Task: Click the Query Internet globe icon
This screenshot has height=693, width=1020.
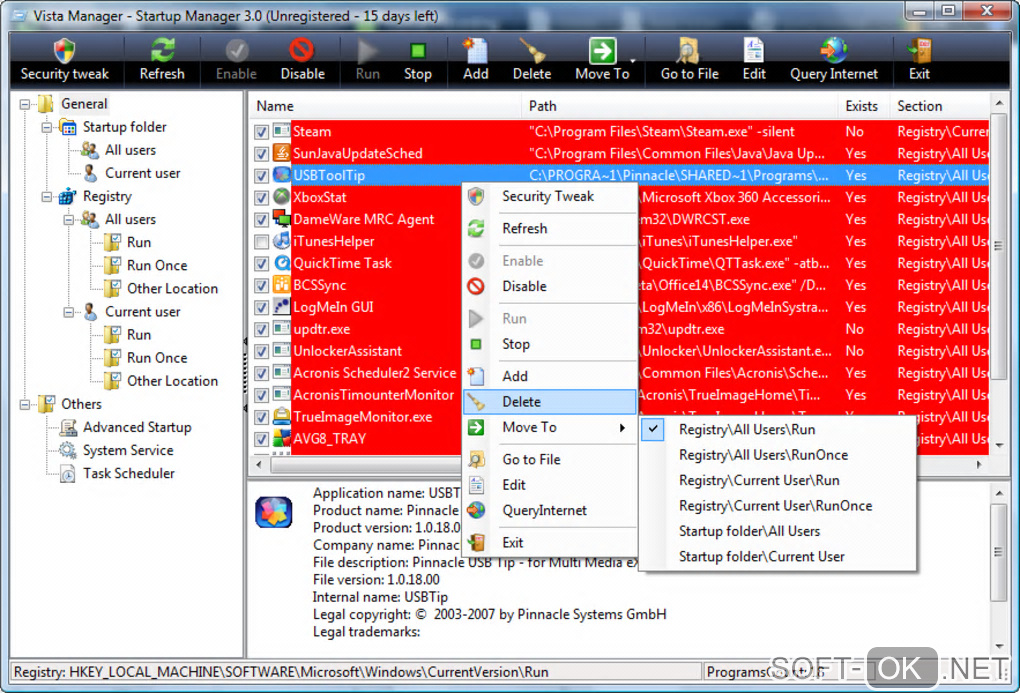Action: (x=833, y=50)
